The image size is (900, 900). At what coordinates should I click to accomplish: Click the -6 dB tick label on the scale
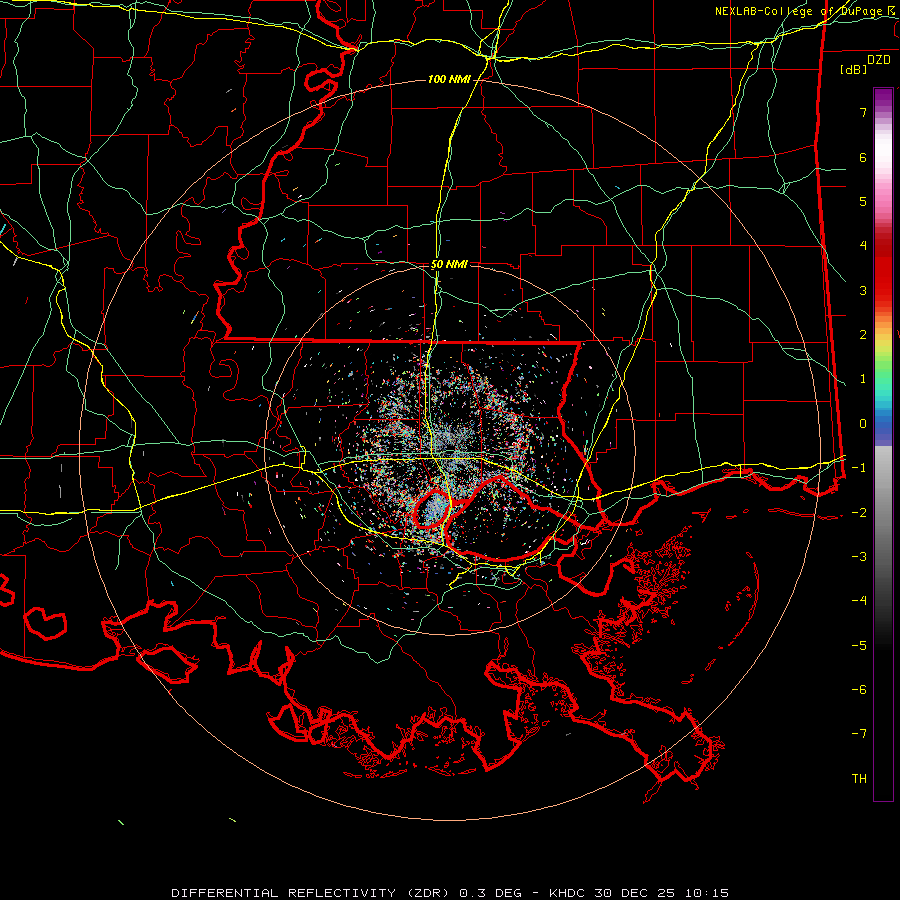point(859,689)
